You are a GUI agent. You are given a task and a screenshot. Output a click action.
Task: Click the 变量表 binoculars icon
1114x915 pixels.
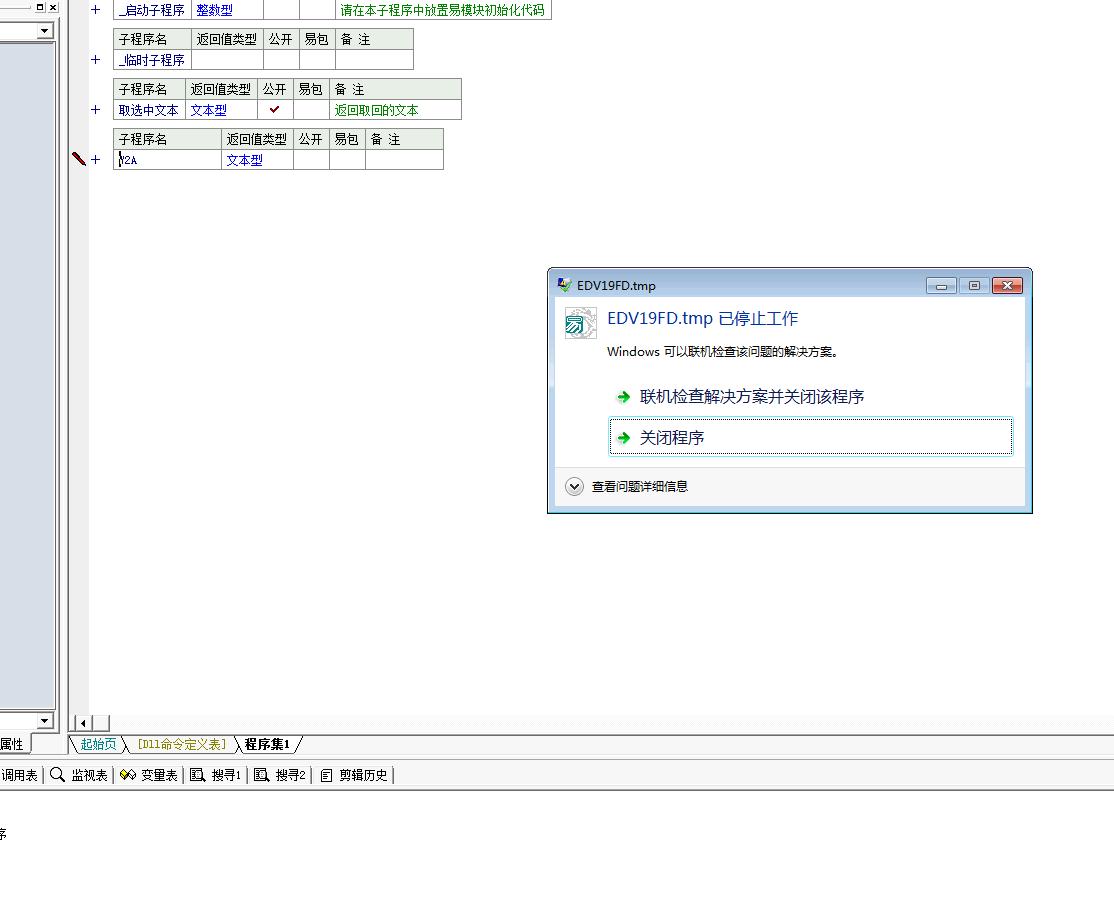(128, 774)
